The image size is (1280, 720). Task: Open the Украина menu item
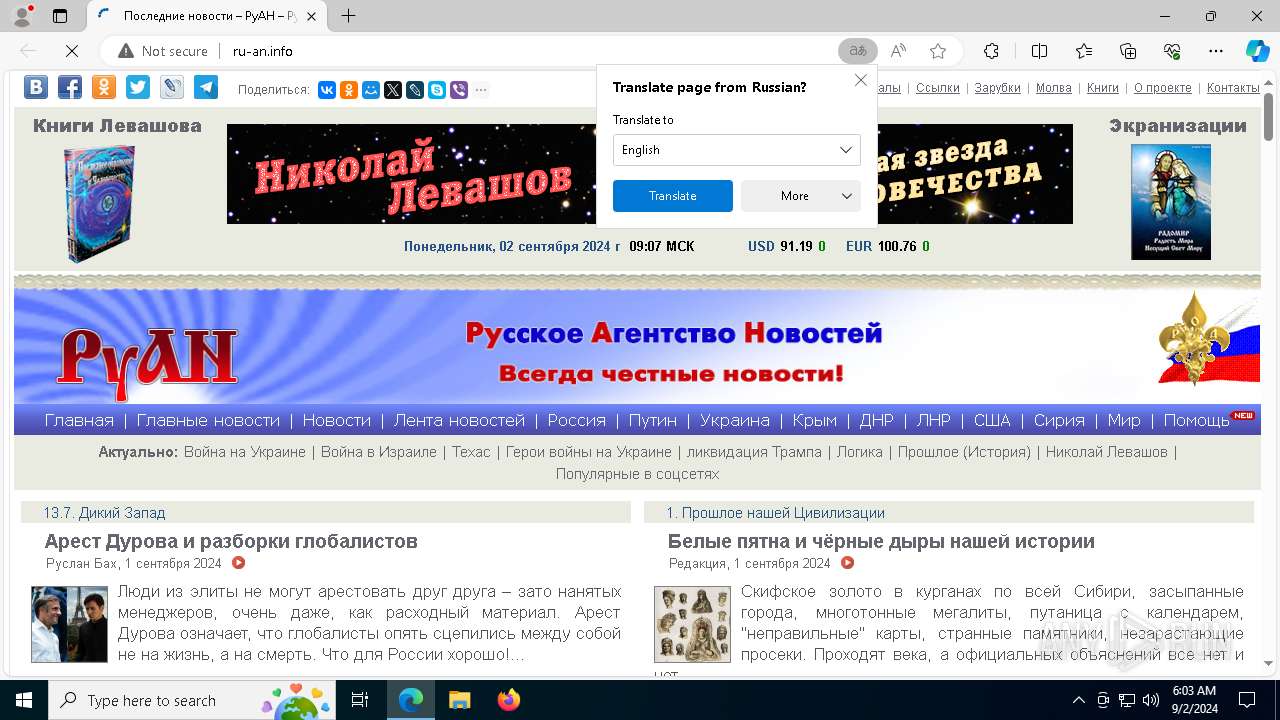735,420
